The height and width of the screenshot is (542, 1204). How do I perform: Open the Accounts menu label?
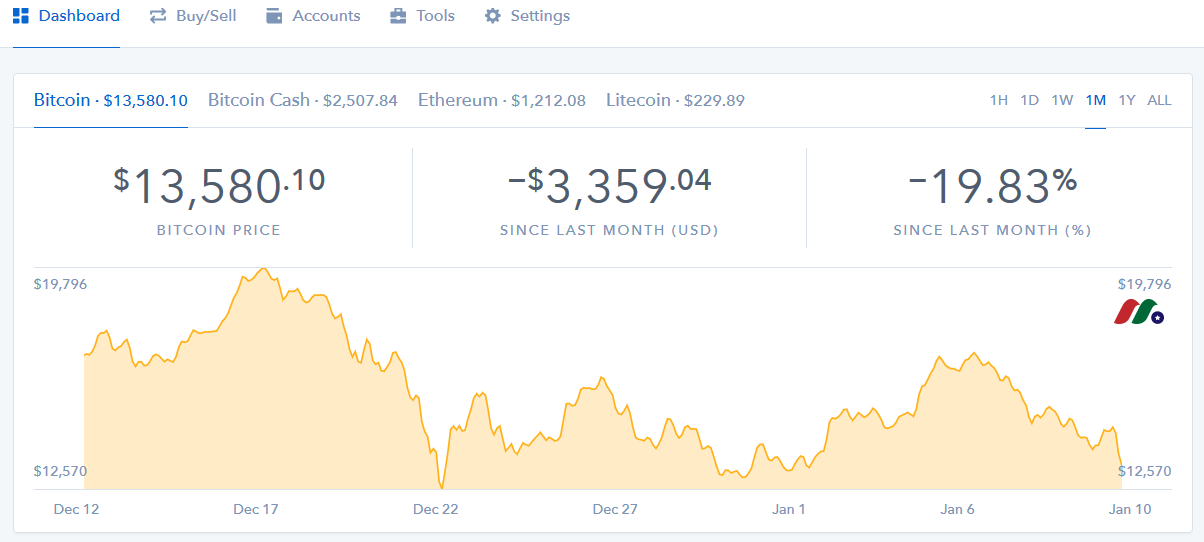[x=326, y=16]
